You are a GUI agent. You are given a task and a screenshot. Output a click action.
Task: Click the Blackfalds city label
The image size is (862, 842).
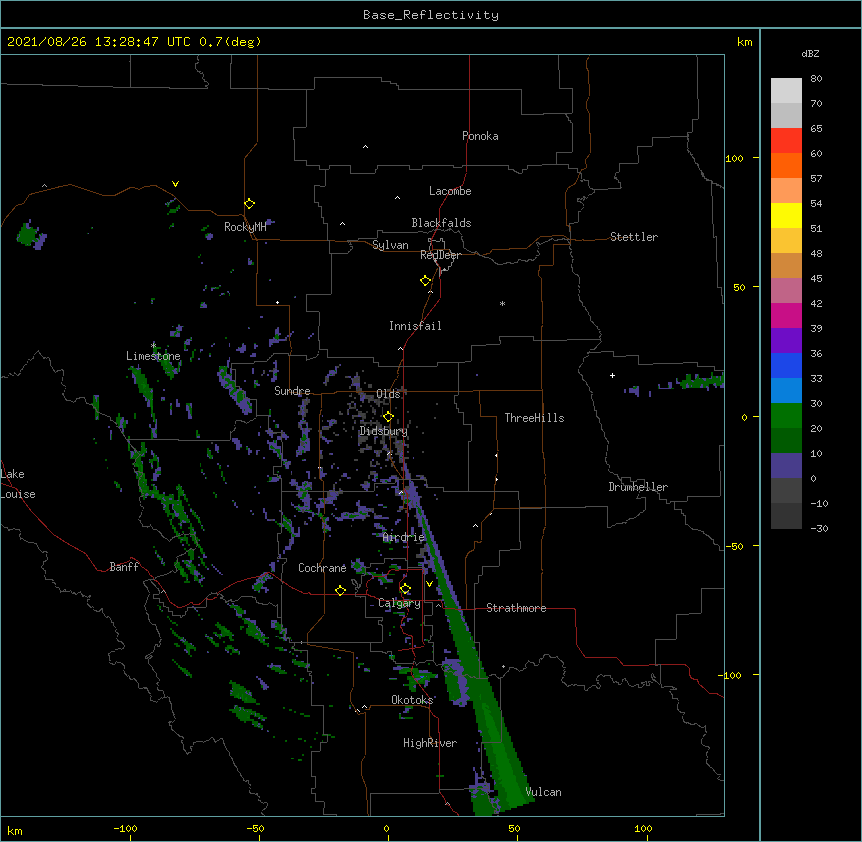441,223
